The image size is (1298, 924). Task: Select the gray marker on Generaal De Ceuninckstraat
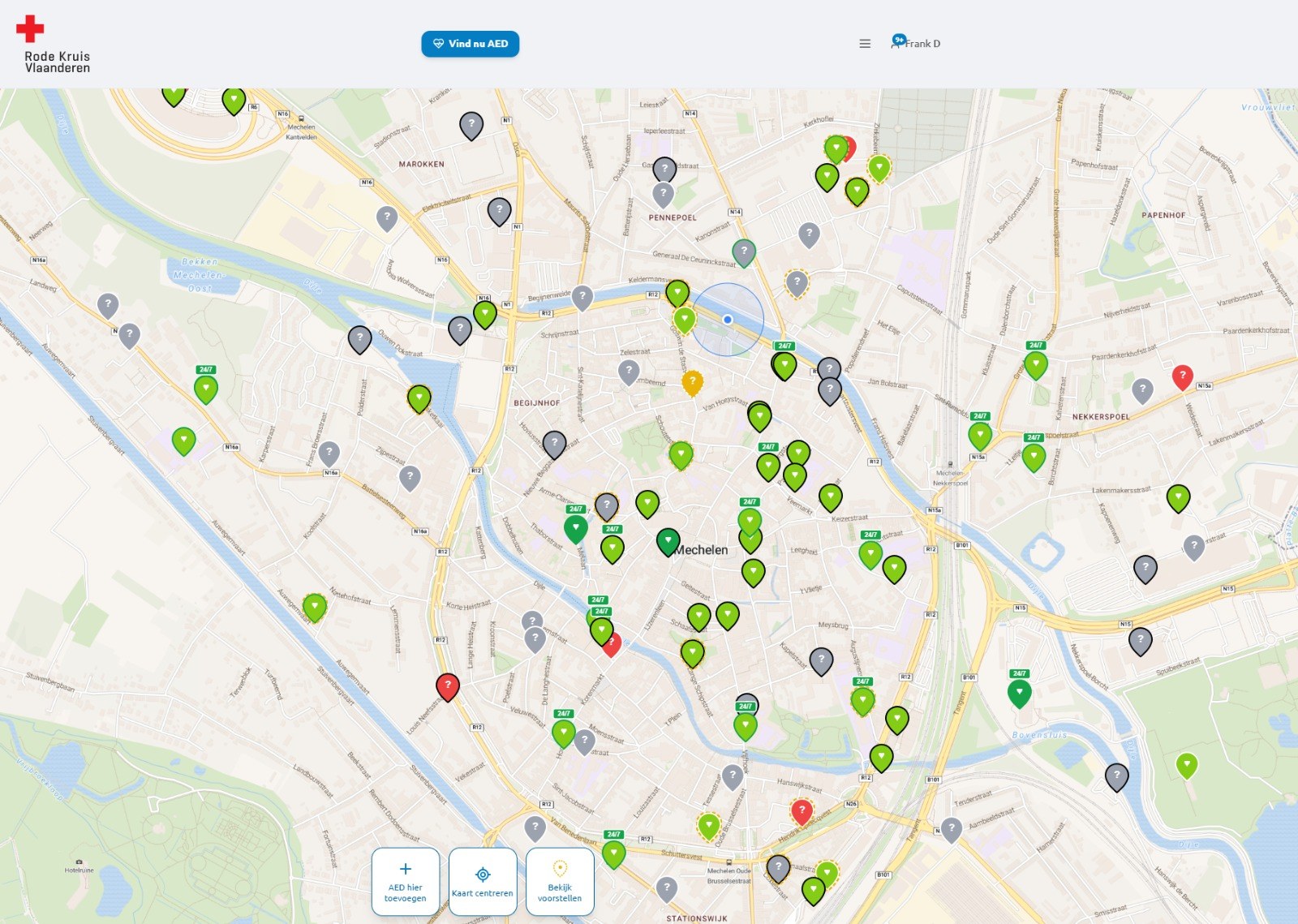point(744,253)
